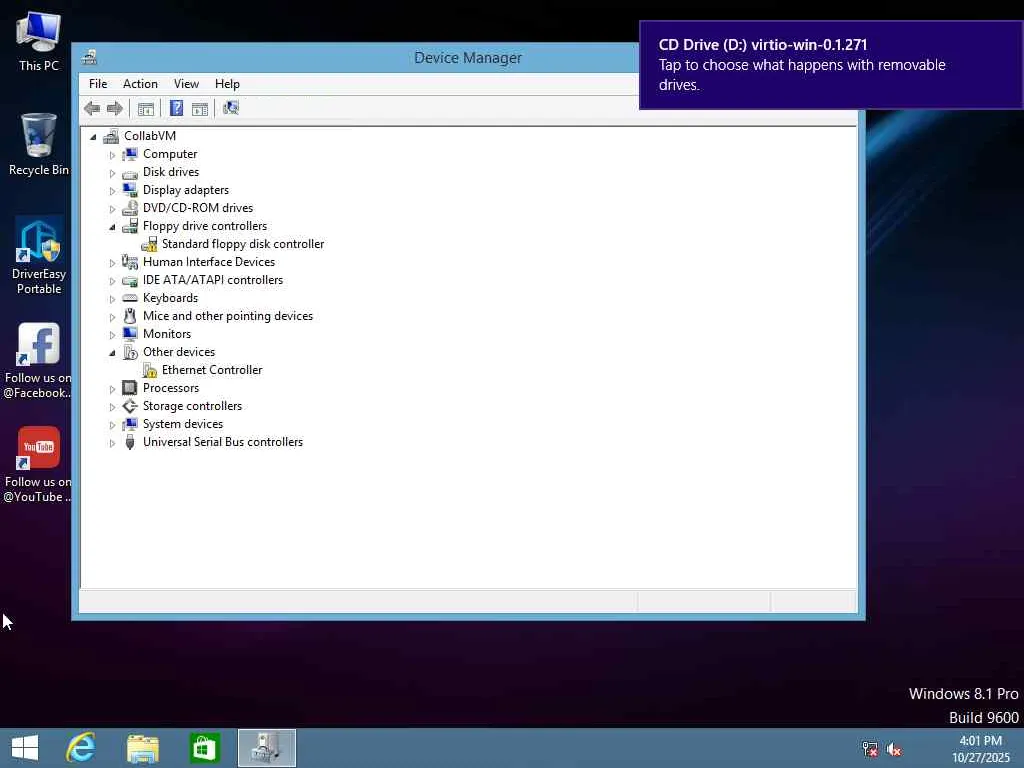This screenshot has height=768, width=1024.
Task: Expand Universal Serial Bus controllers category
Action: [x=112, y=443]
